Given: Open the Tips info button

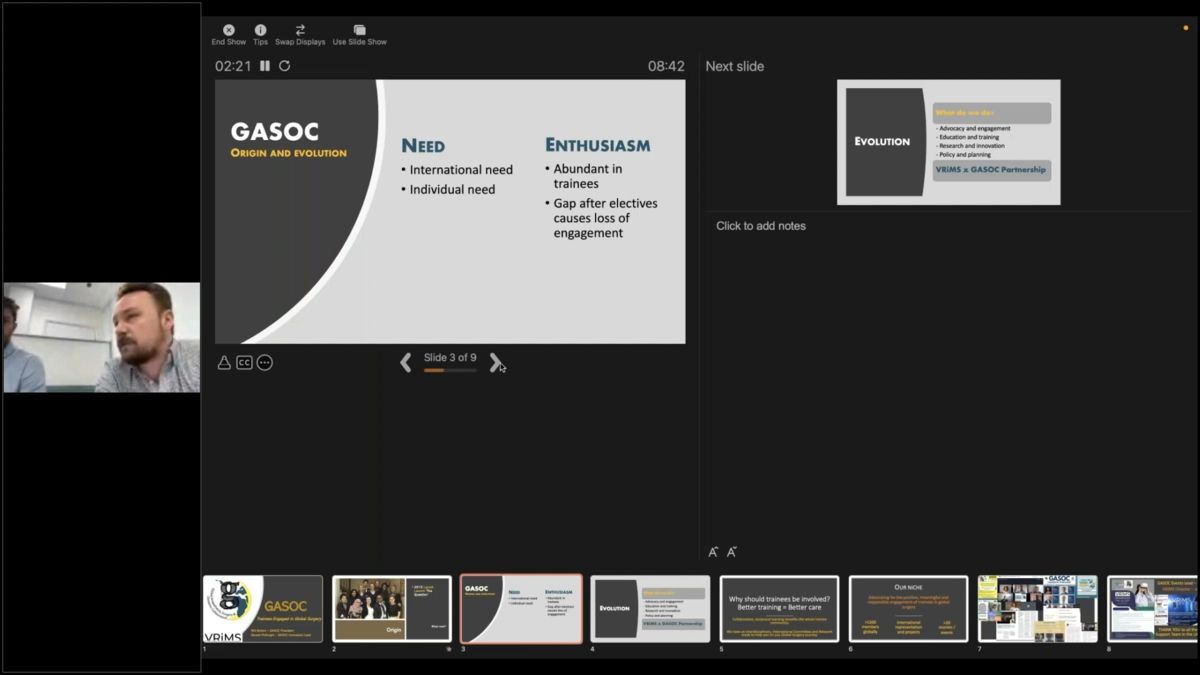Looking at the screenshot, I should coord(260,35).
